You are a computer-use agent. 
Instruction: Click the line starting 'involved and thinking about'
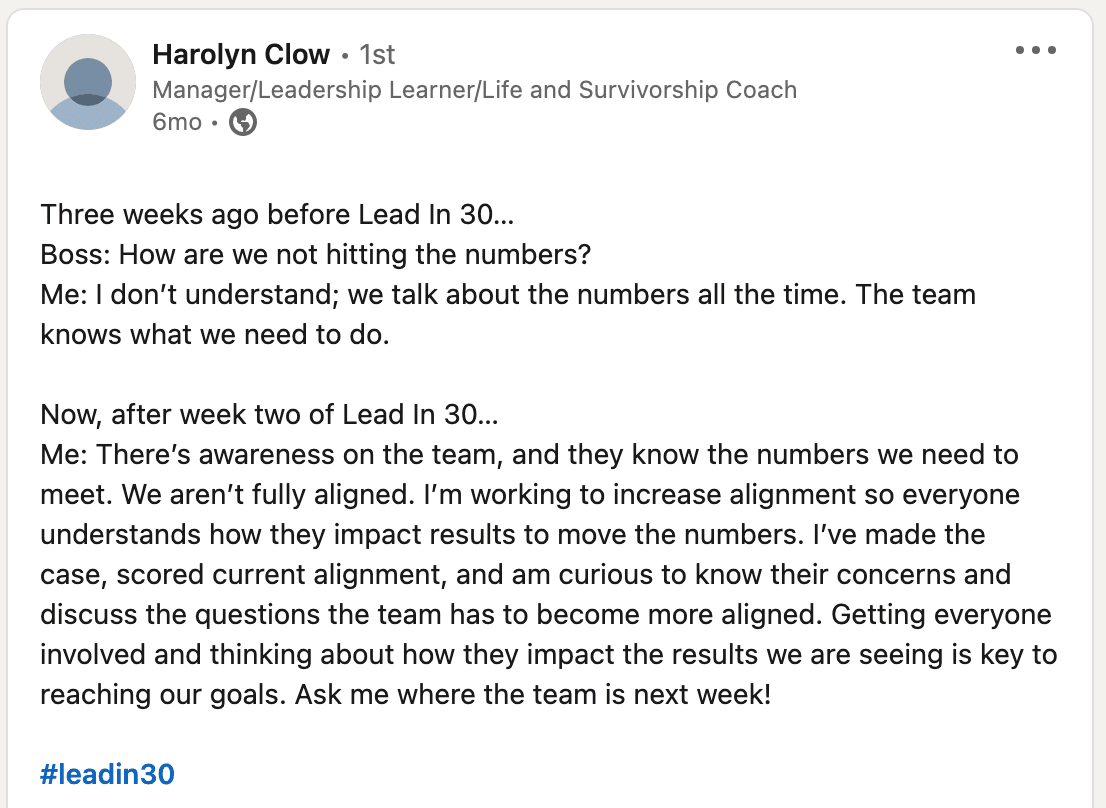coord(549,654)
